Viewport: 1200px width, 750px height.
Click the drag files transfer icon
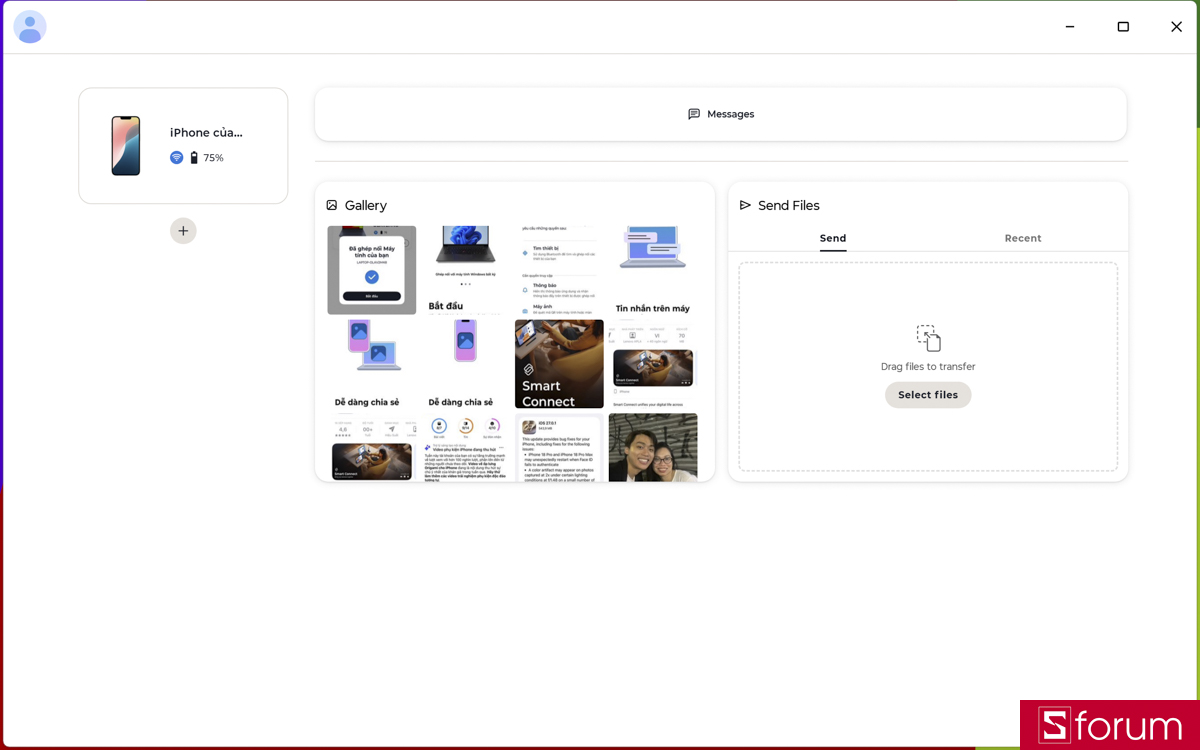[928, 338]
